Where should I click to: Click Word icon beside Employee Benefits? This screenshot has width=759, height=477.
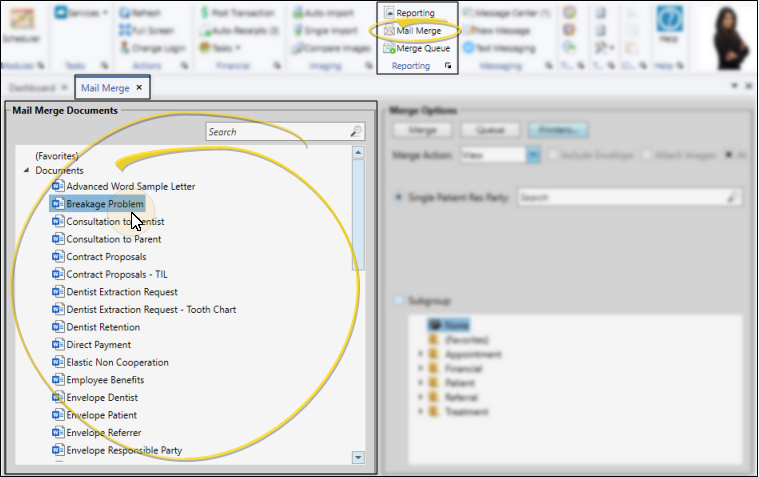pyautogui.click(x=58, y=380)
